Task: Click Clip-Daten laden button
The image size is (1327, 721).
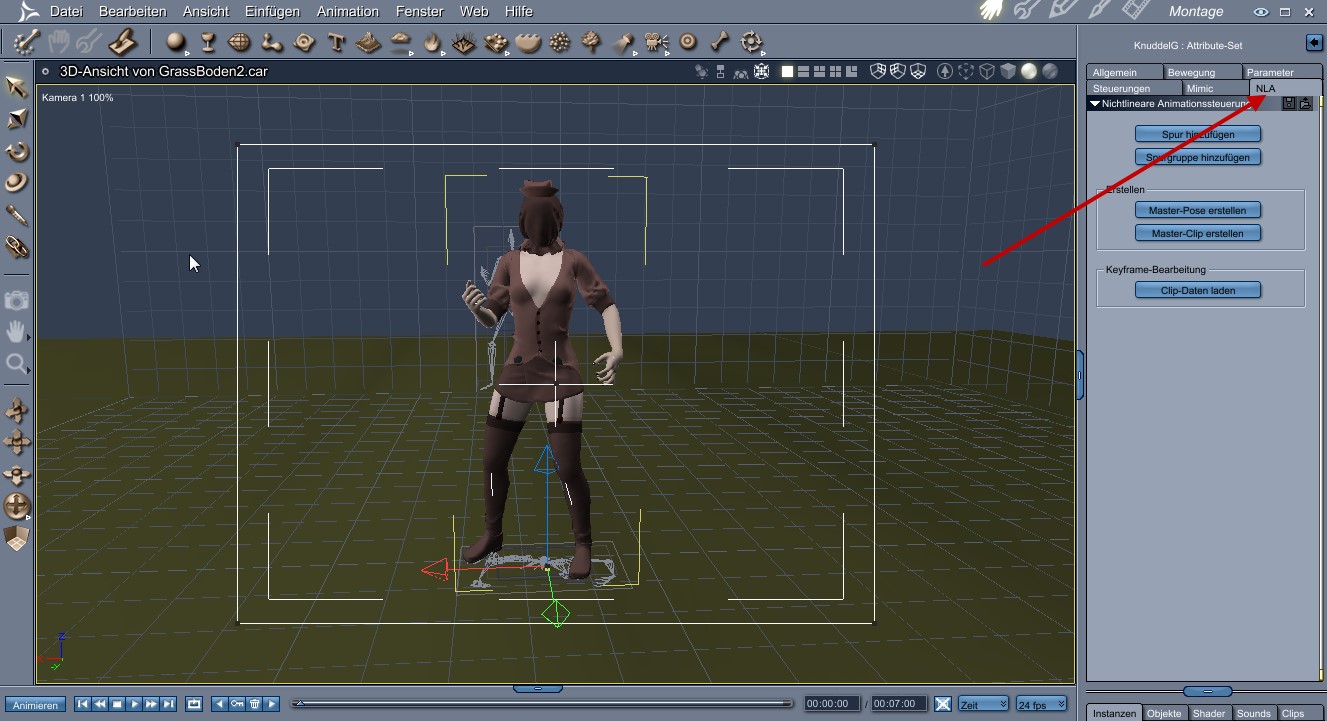Action: (1197, 290)
